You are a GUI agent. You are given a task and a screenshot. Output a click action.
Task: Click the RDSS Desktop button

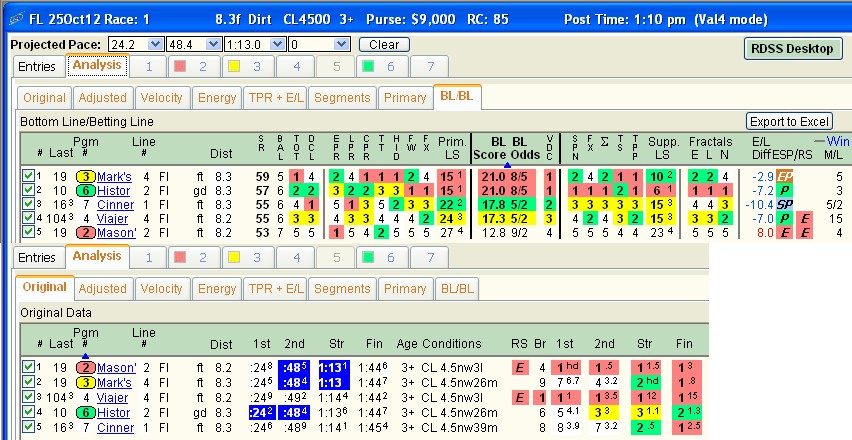[792, 49]
